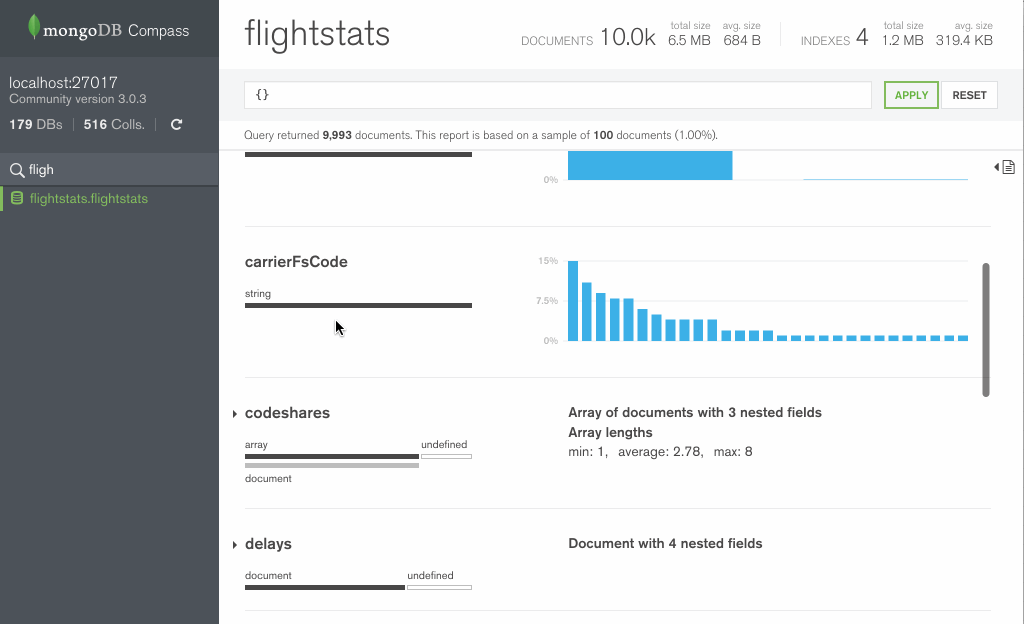Select the tallest bar in carrierFsCode chart
Screen dimensions: 1024x624
tap(573, 301)
